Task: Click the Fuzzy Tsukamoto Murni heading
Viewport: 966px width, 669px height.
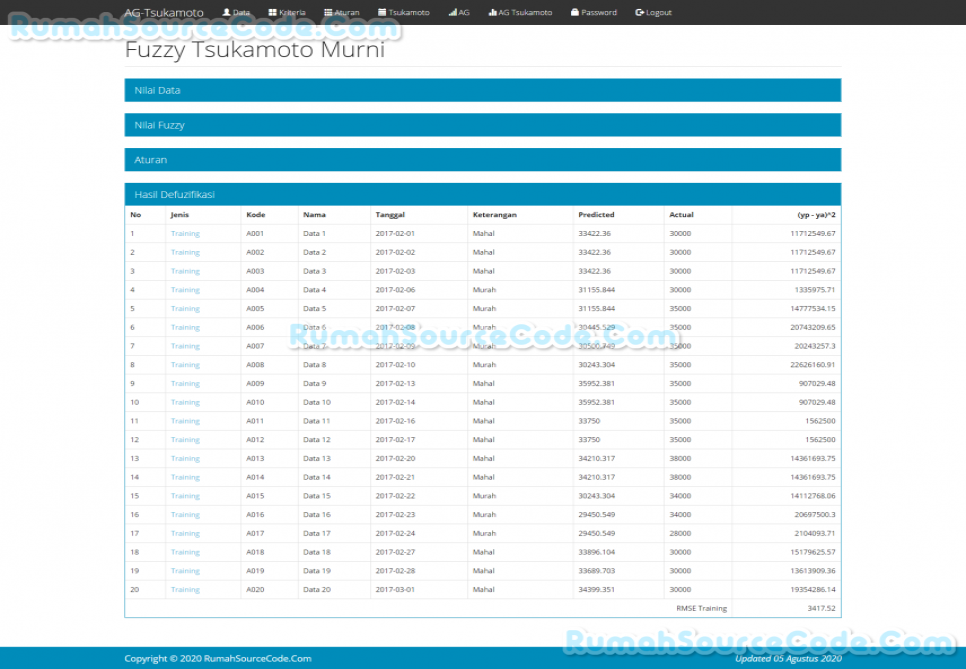Action: (255, 49)
